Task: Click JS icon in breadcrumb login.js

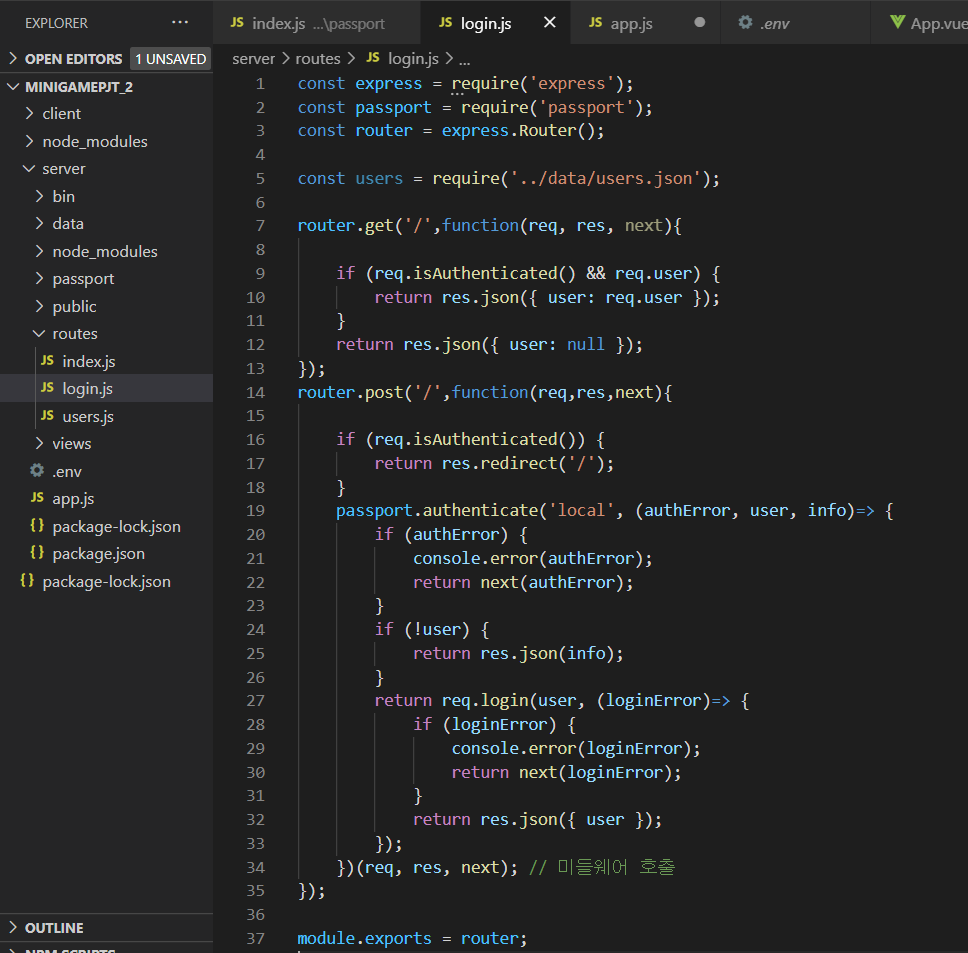Action: (x=373, y=58)
